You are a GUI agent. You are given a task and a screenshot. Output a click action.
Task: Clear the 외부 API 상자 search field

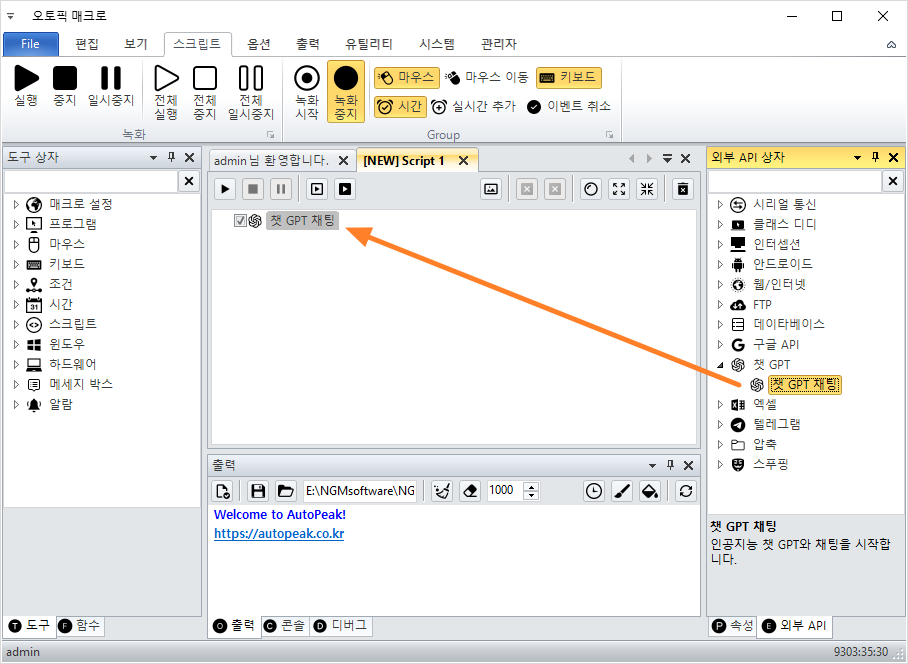(893, 181)
